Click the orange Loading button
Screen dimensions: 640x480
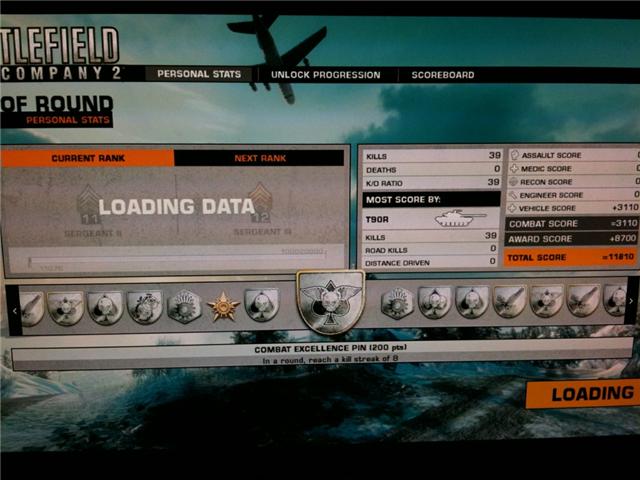[x=585, y=394]
